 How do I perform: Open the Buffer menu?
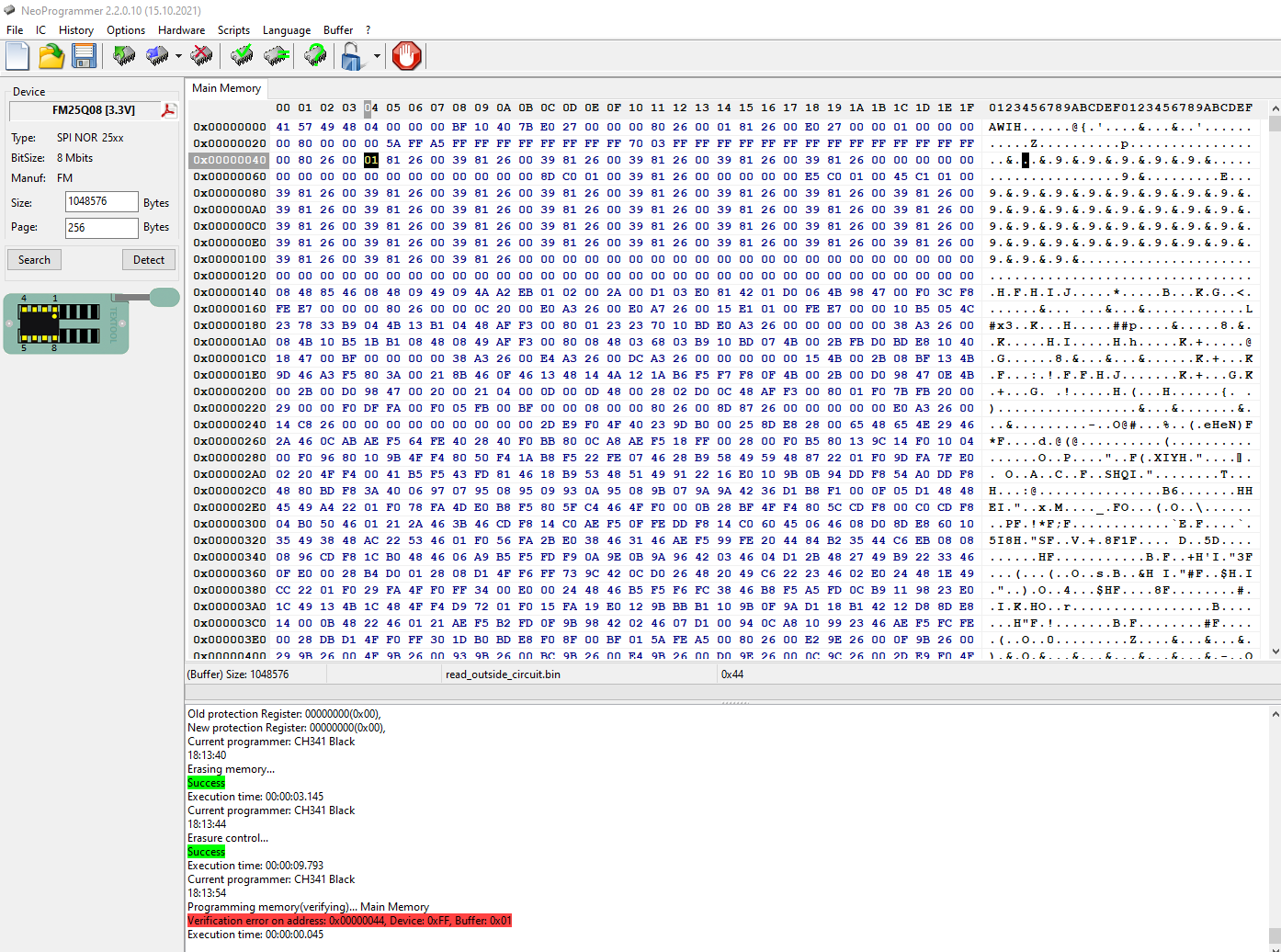point(338,30)
